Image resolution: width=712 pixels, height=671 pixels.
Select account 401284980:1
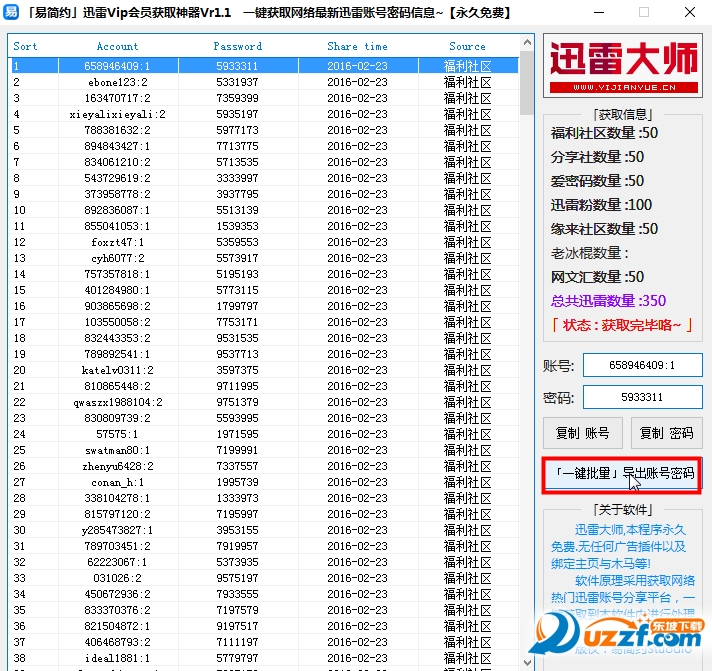click(x=117, y=290)
